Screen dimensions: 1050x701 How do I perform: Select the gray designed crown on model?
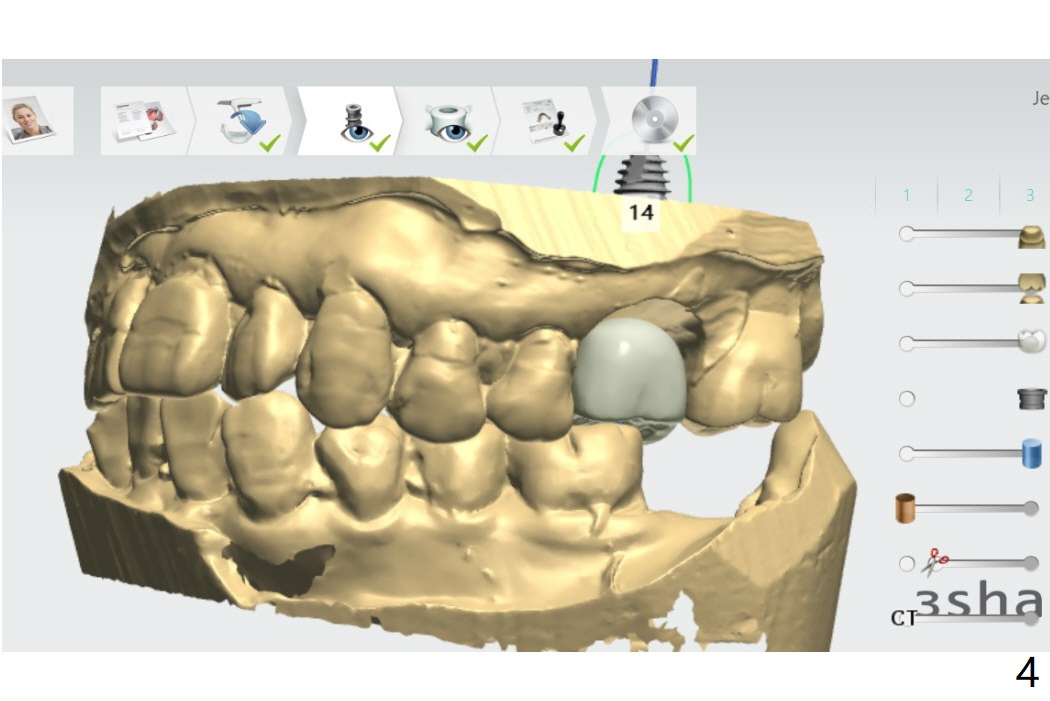[630, 371]
